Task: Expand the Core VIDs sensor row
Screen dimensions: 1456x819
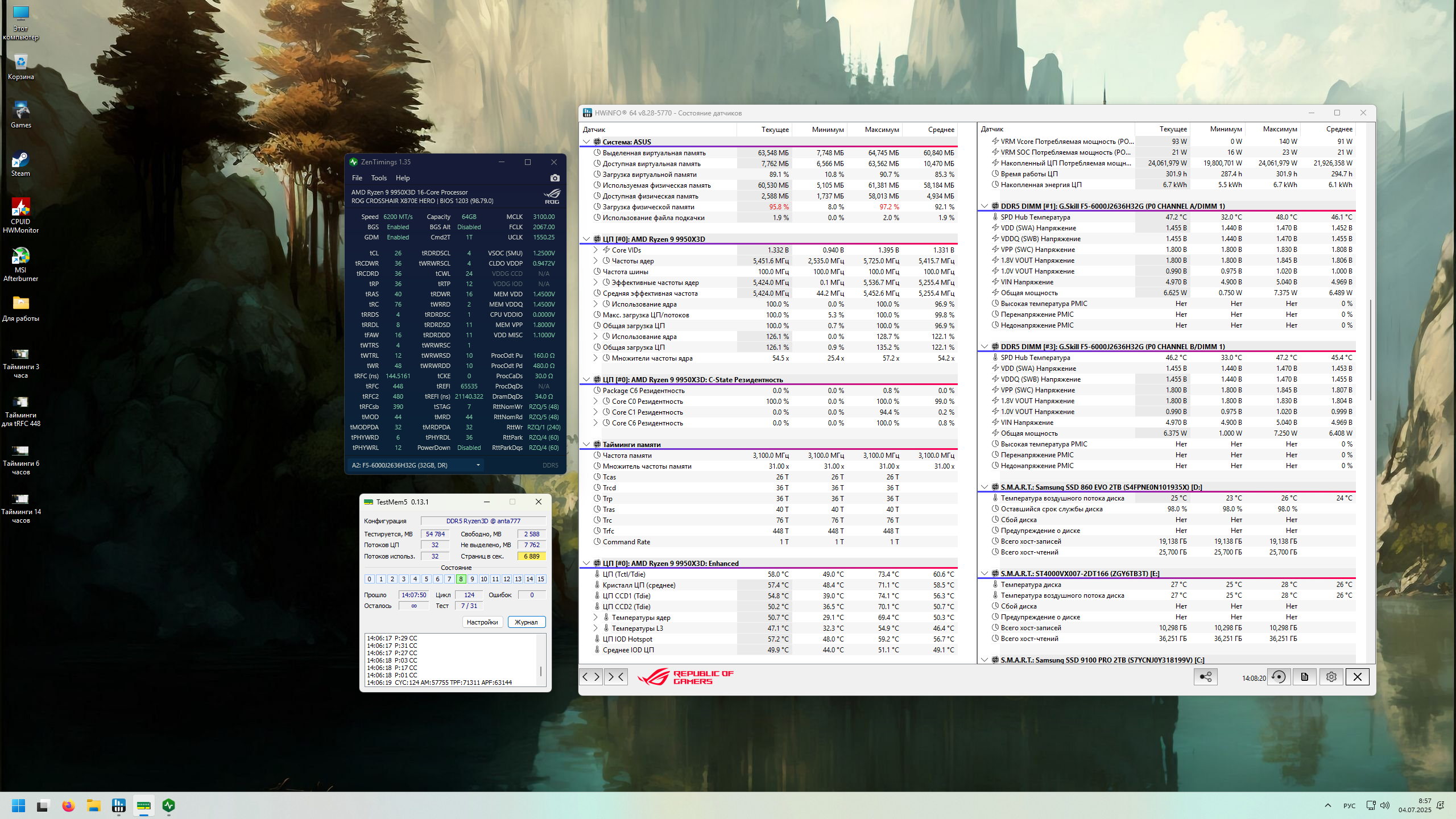Action: coord(595,250)
